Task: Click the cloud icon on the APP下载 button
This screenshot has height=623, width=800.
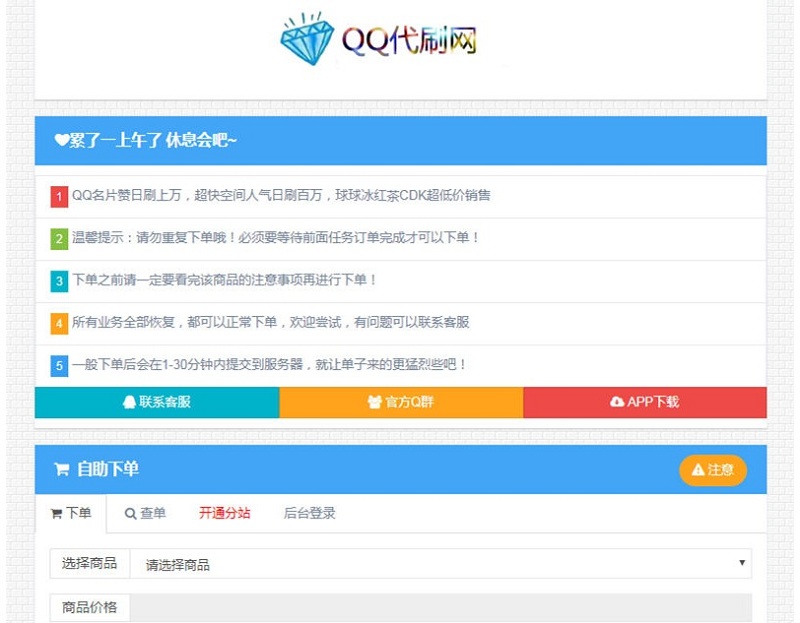Action: click(617, 402)
